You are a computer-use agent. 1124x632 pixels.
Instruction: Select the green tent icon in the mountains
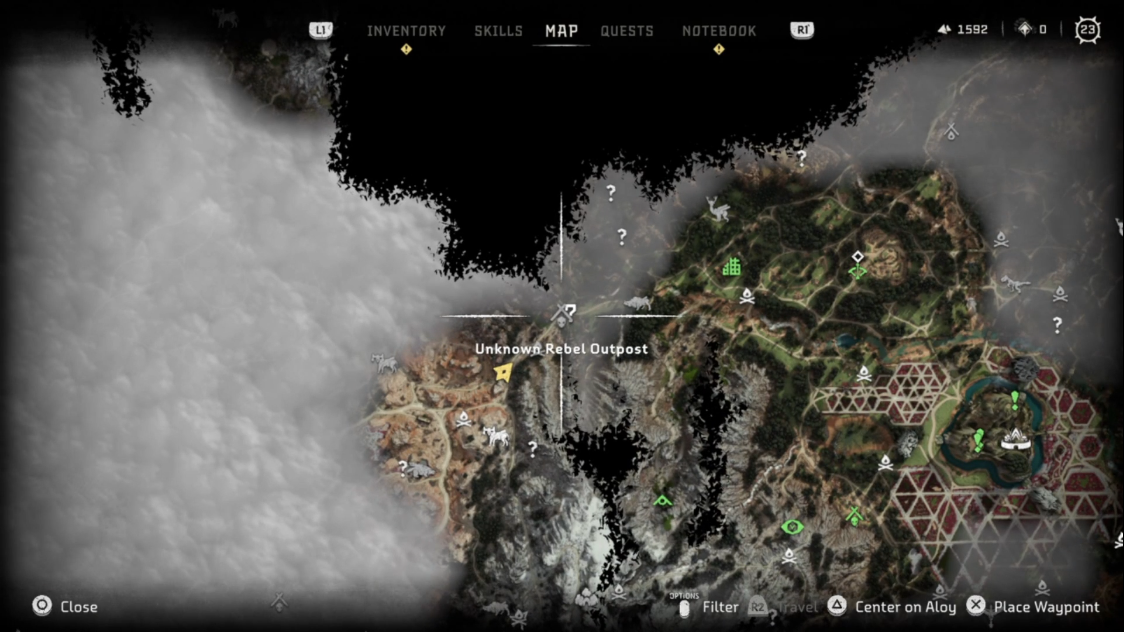663,500
